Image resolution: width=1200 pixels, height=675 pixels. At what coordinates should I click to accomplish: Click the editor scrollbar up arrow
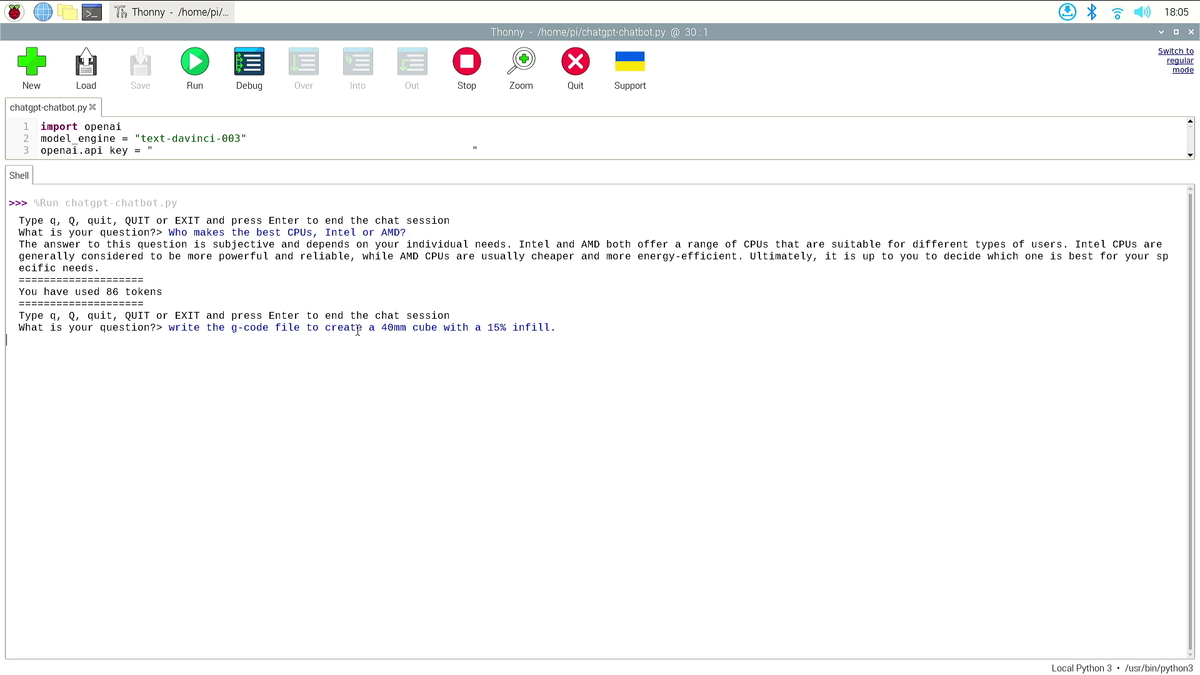[1190, 122]
